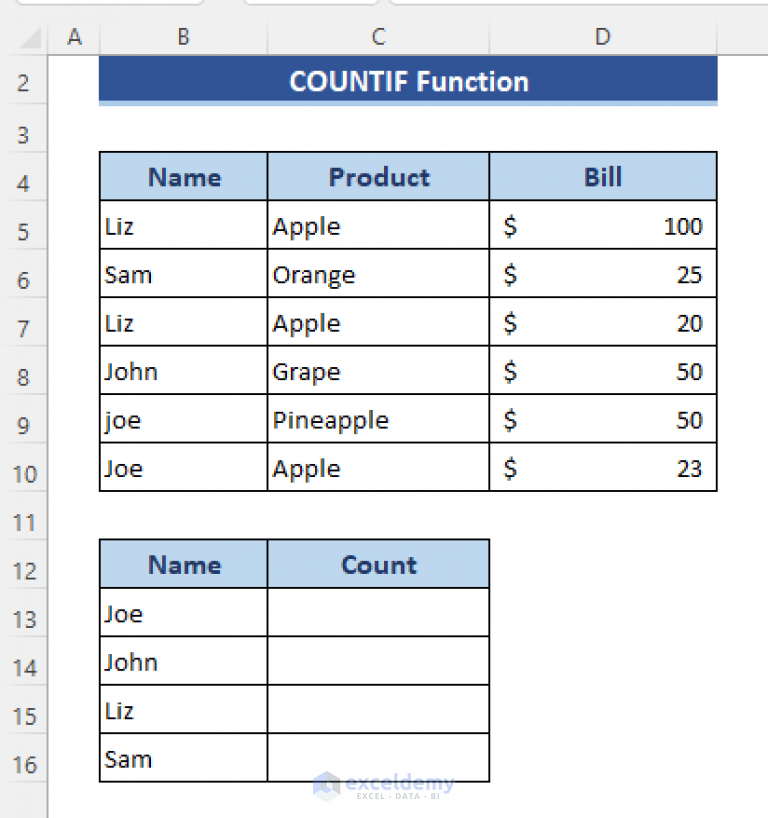Image resolution: width=768 pixels, height=818 pixels.
Task: Click the empty Count cell beside Joe
Action: click(x=378, y=612)
